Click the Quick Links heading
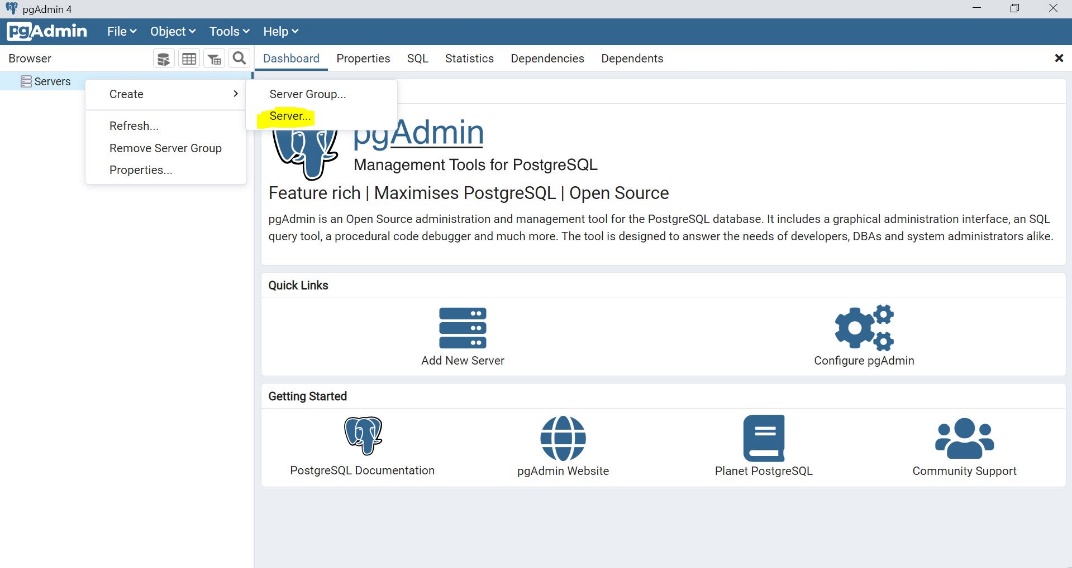Image resolution: width=1072 pixels, height=568 pixels. (x=298, y=285)
